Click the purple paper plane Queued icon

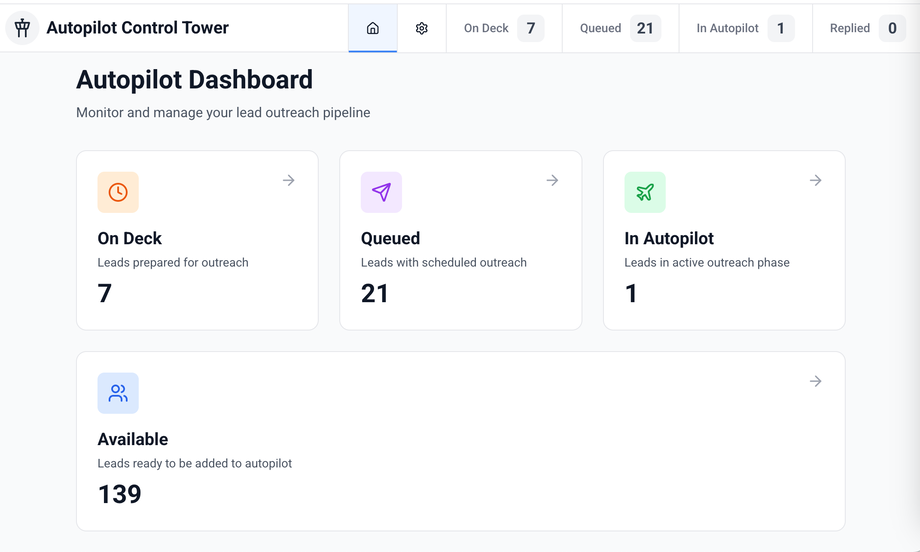tap(381, 192)
